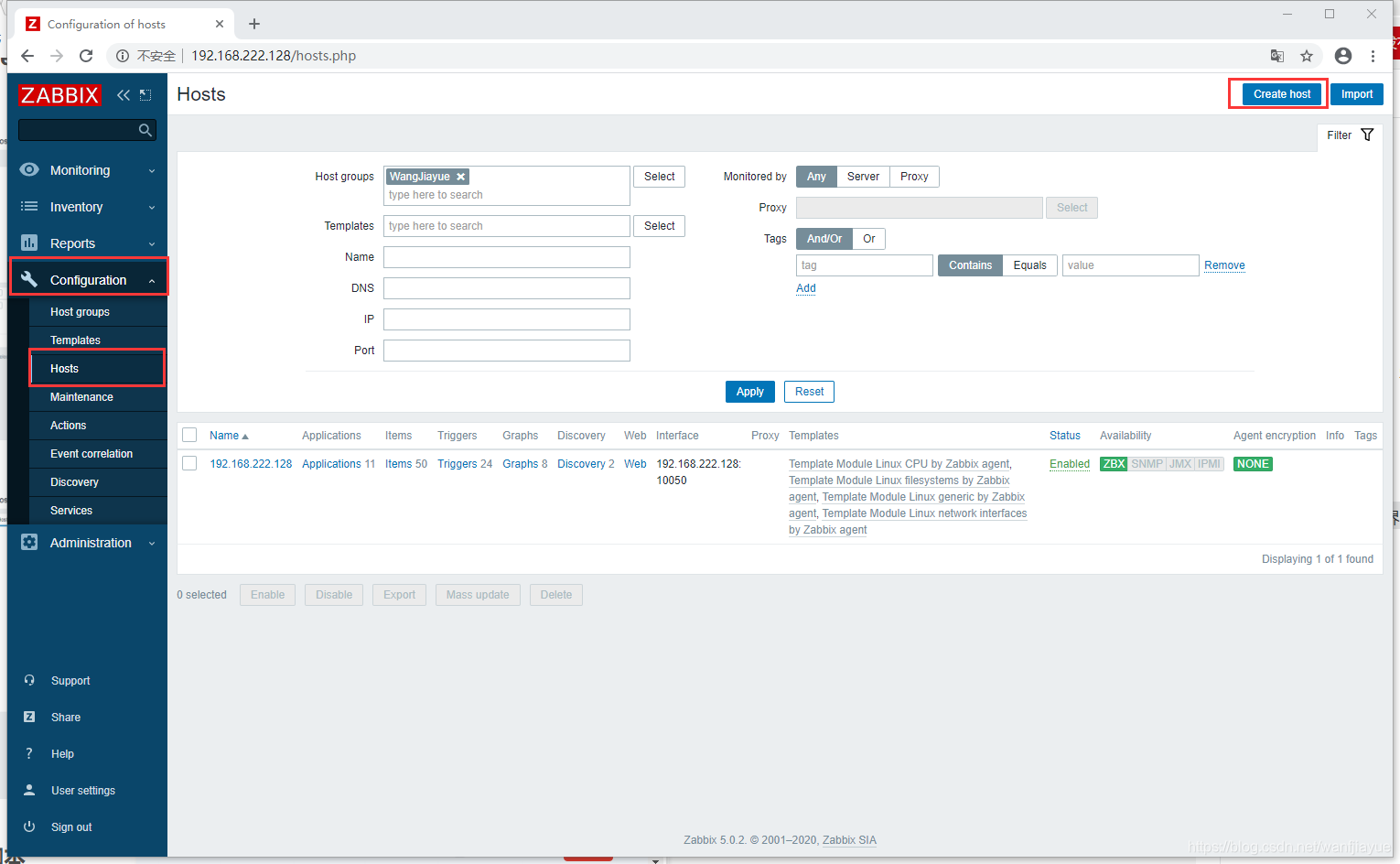
Task: Sort hosts by Name column
Action: (x=229, y=436)
